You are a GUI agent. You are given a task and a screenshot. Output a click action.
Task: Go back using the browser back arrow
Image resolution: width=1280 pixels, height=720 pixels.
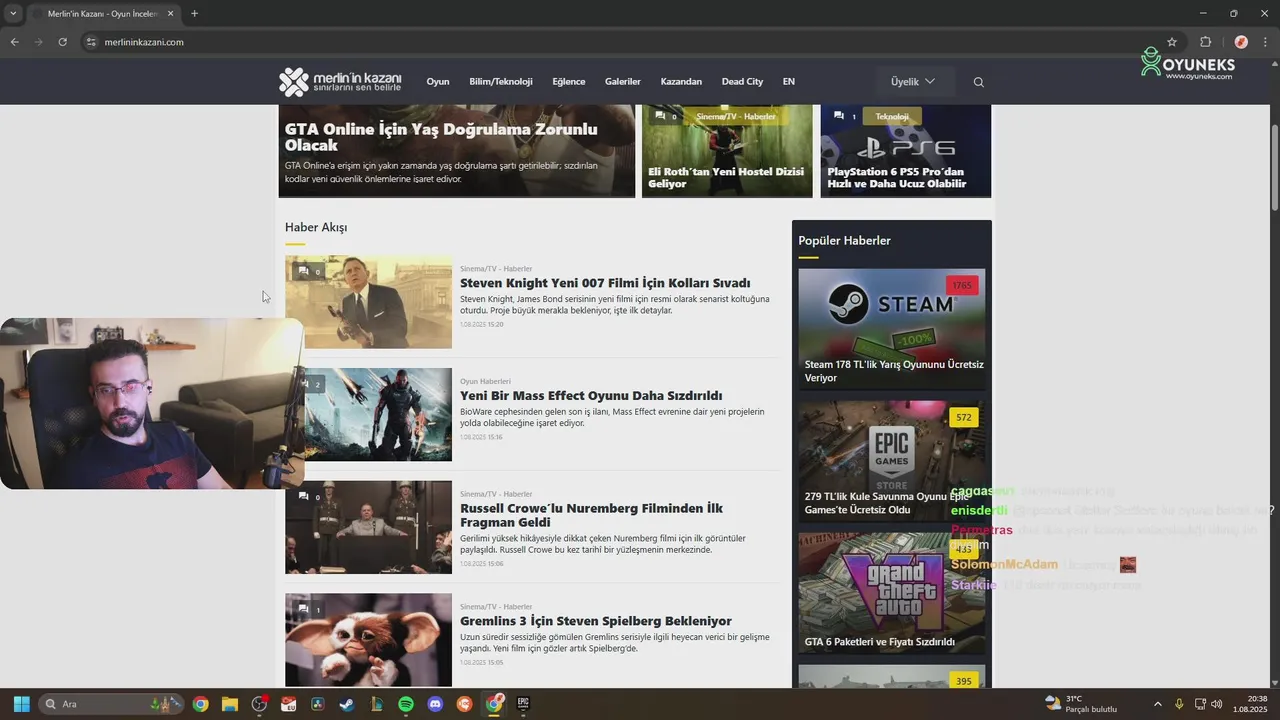14,42
